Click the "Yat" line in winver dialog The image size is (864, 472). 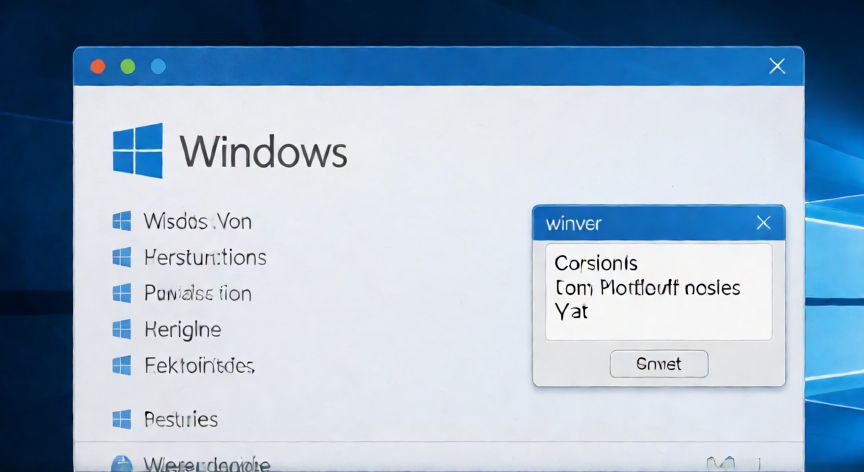tap(571, 312)
